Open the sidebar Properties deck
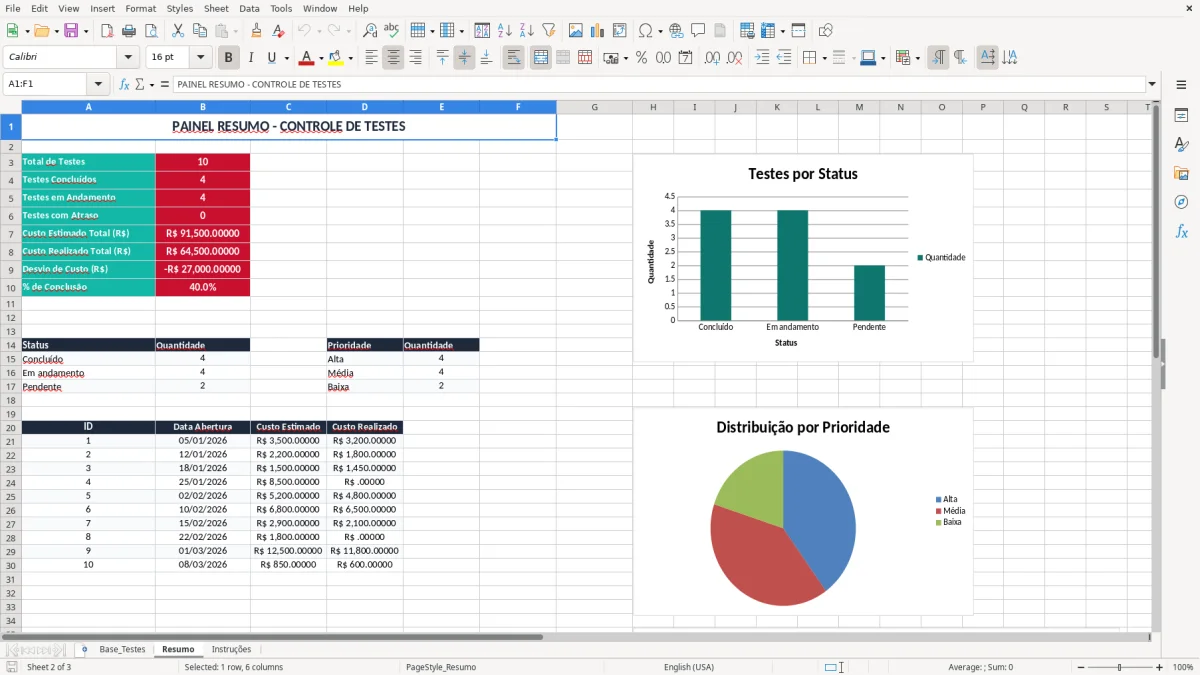 1181,116
